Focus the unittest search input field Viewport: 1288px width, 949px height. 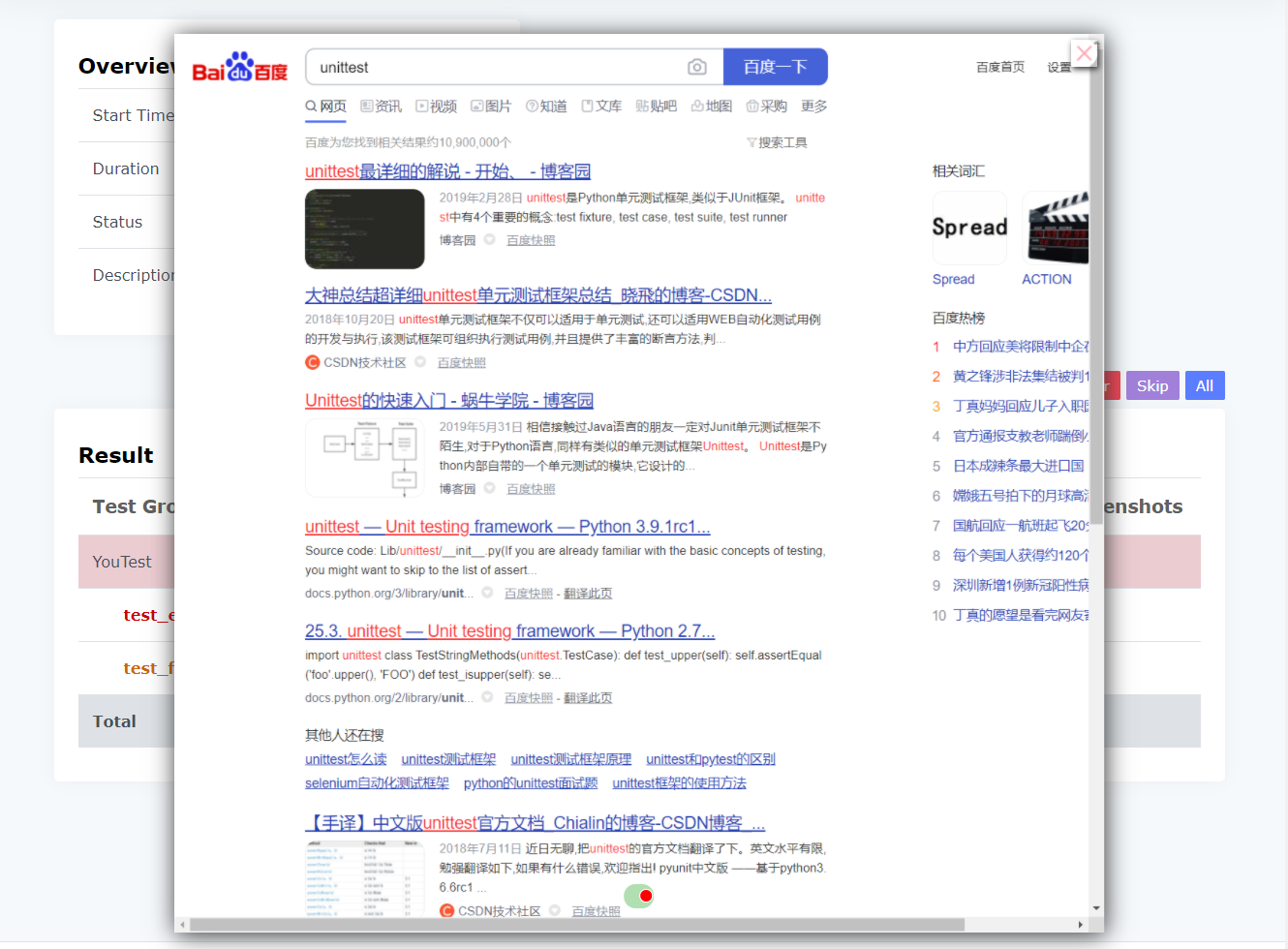point(514,67)
